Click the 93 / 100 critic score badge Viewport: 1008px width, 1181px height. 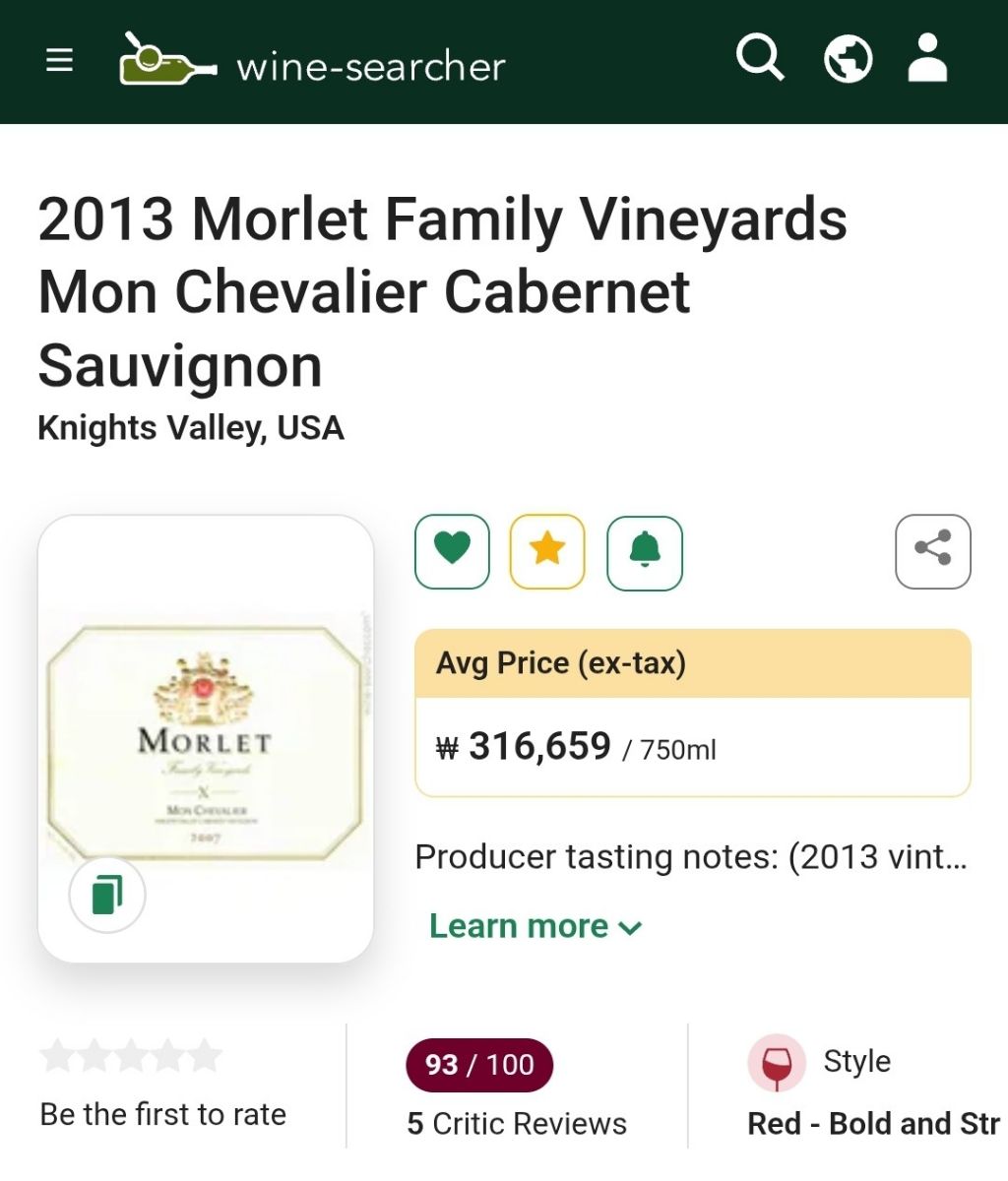(x=479, y=1065)
